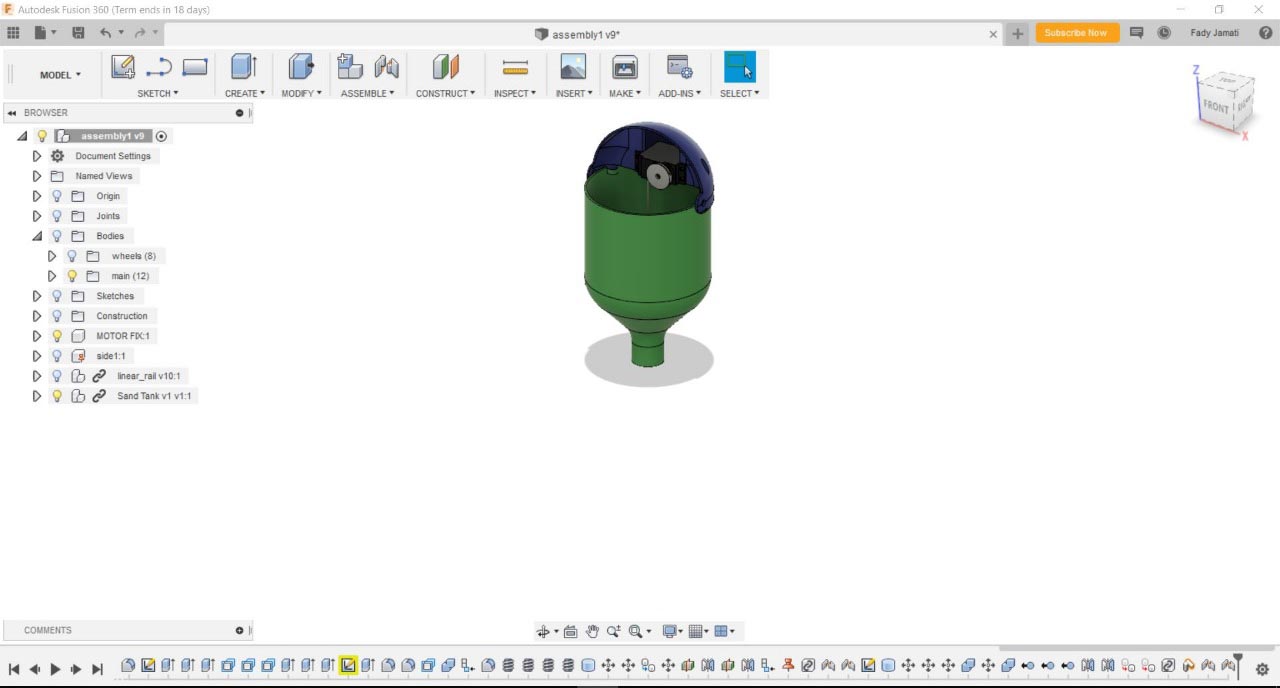Toggle visibility bulb of Sand Tank v1 v1:1
1280x688 pixels.
click(x=57, y=396)
